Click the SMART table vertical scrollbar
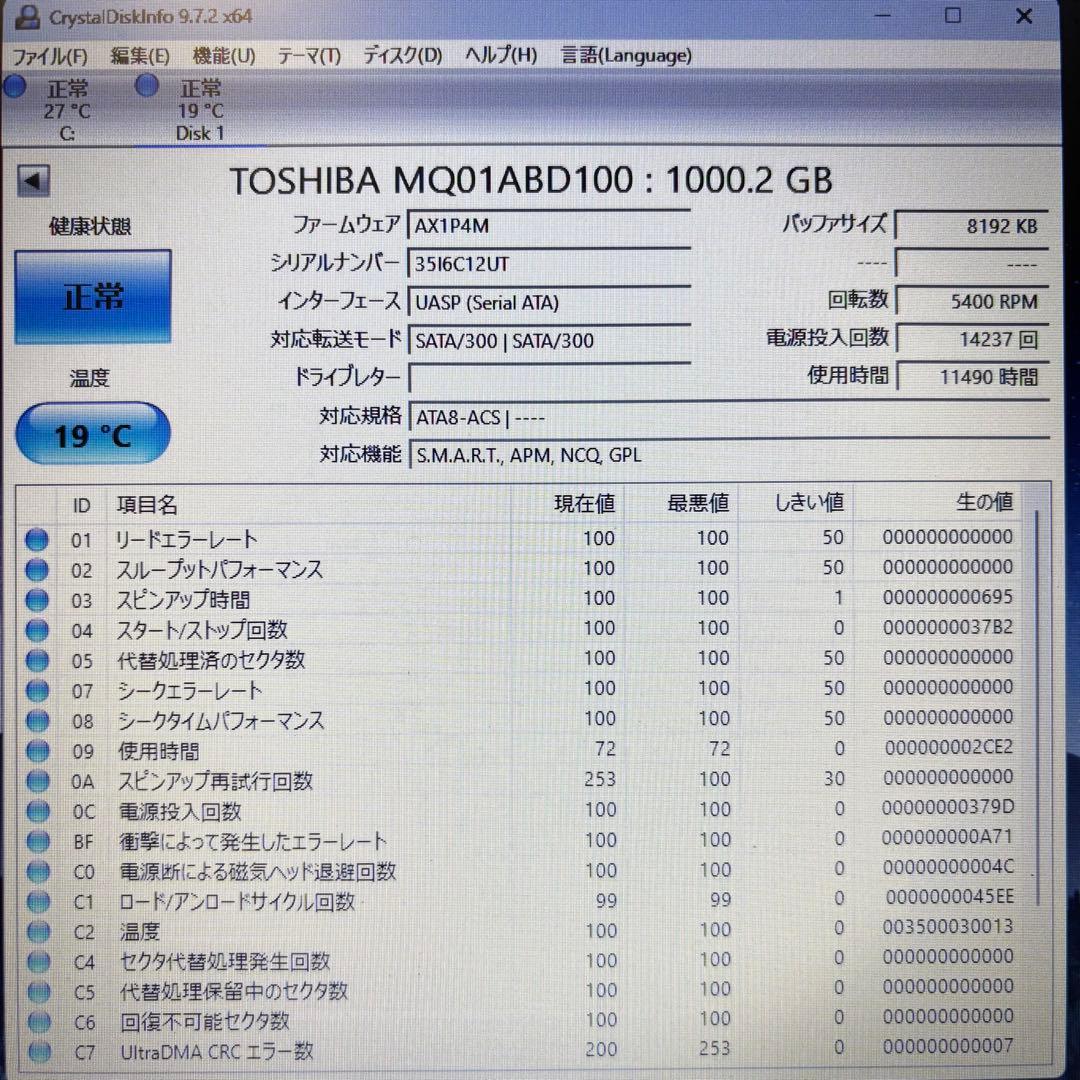Screen dimensions: 1080x1080 (x=1037, y=706)
